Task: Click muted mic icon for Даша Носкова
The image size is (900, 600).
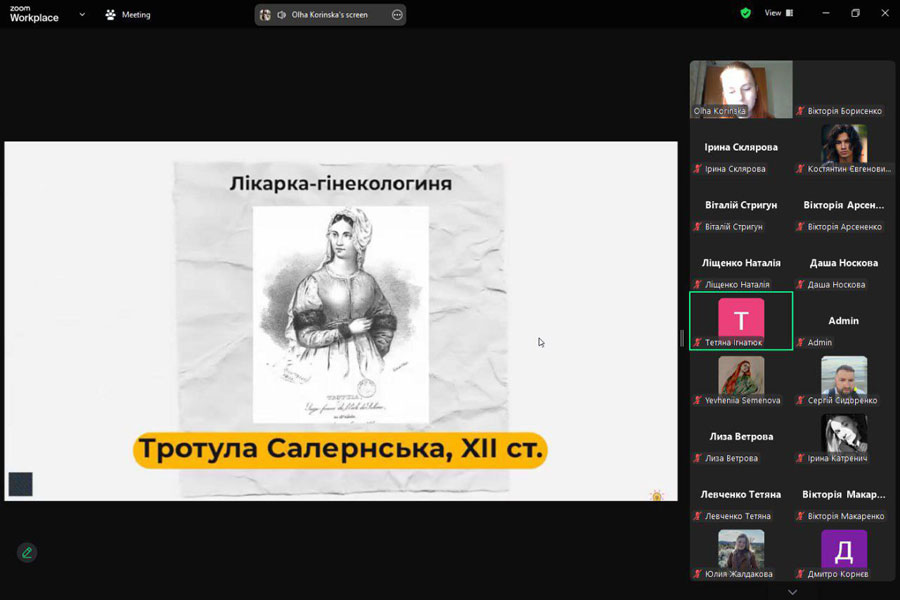Action: [800, 284]
